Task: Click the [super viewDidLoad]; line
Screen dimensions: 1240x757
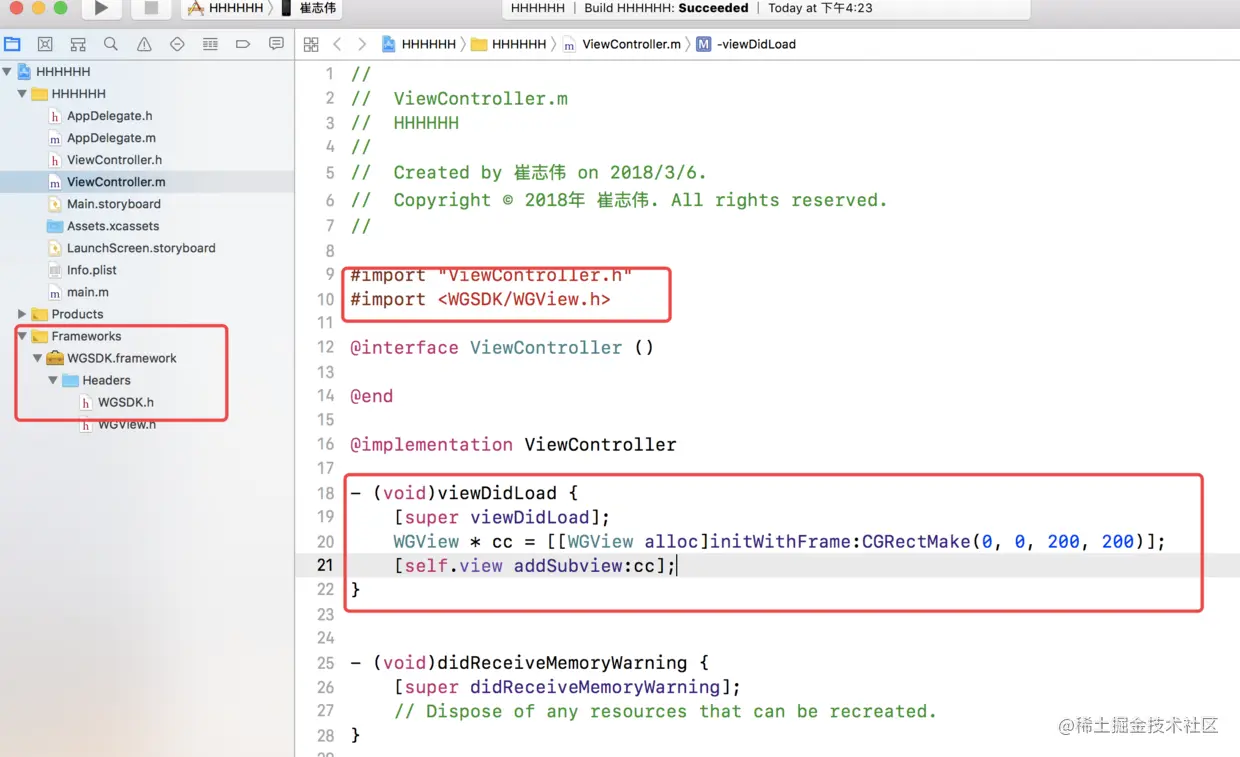Action: click(x=501, y=517)
